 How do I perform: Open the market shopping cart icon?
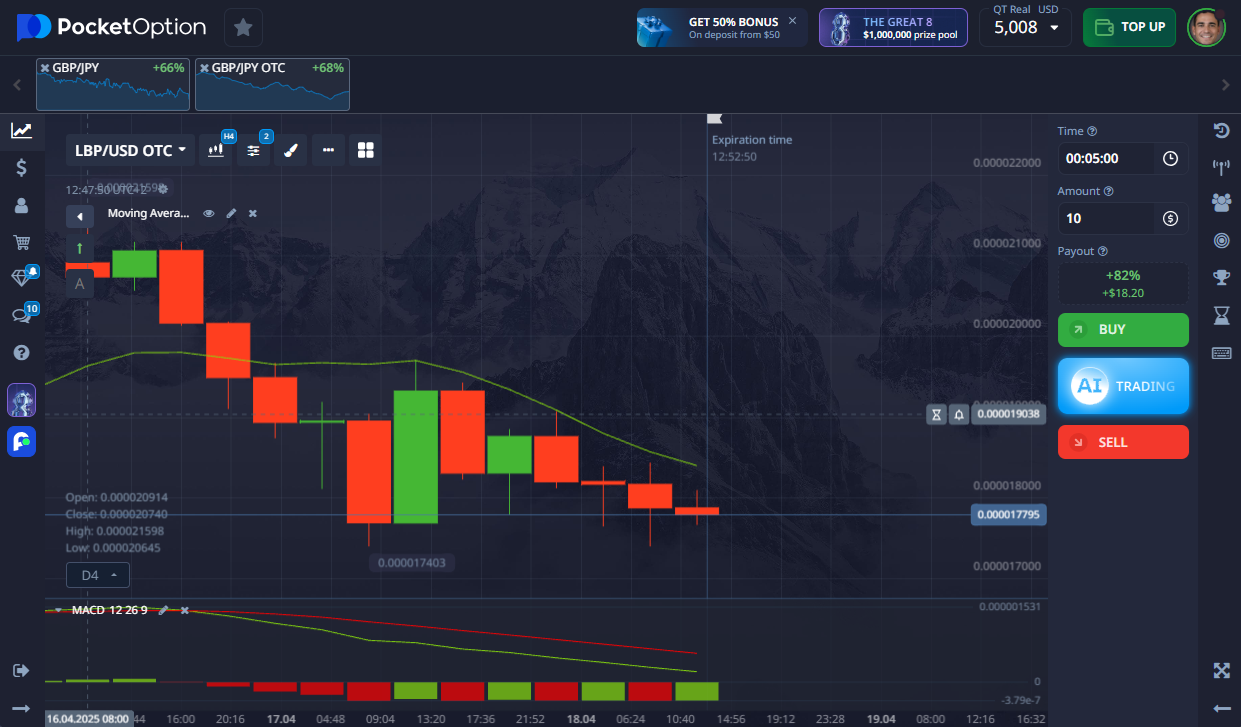(21, 242)
